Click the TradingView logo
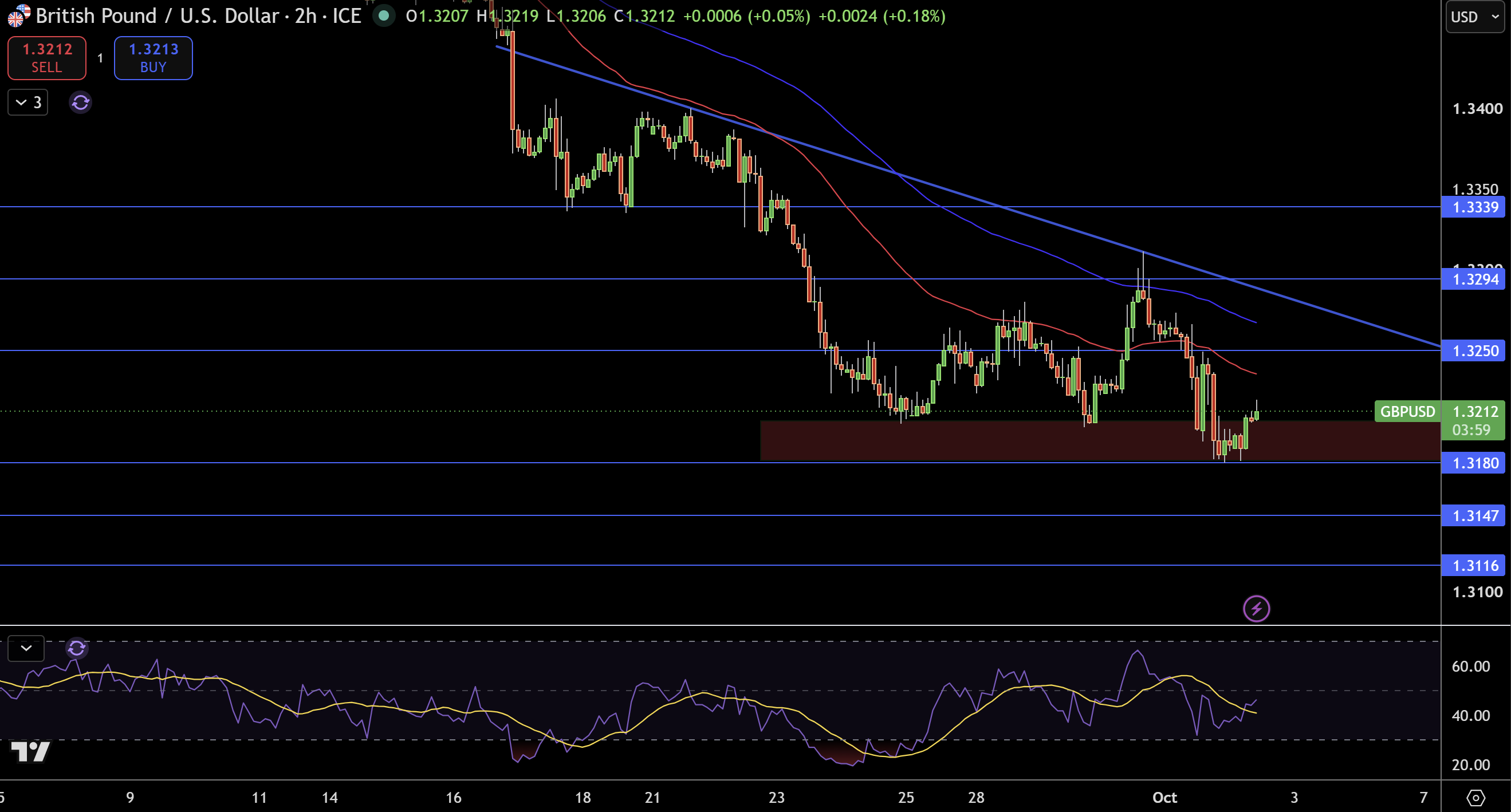Viewport: 1511px width, 812px height. click(x=30, y=751)
